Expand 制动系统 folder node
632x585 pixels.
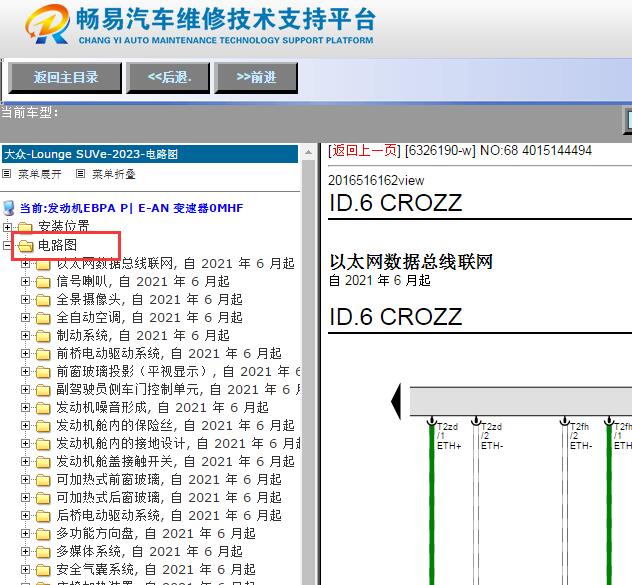click(25, 335)
